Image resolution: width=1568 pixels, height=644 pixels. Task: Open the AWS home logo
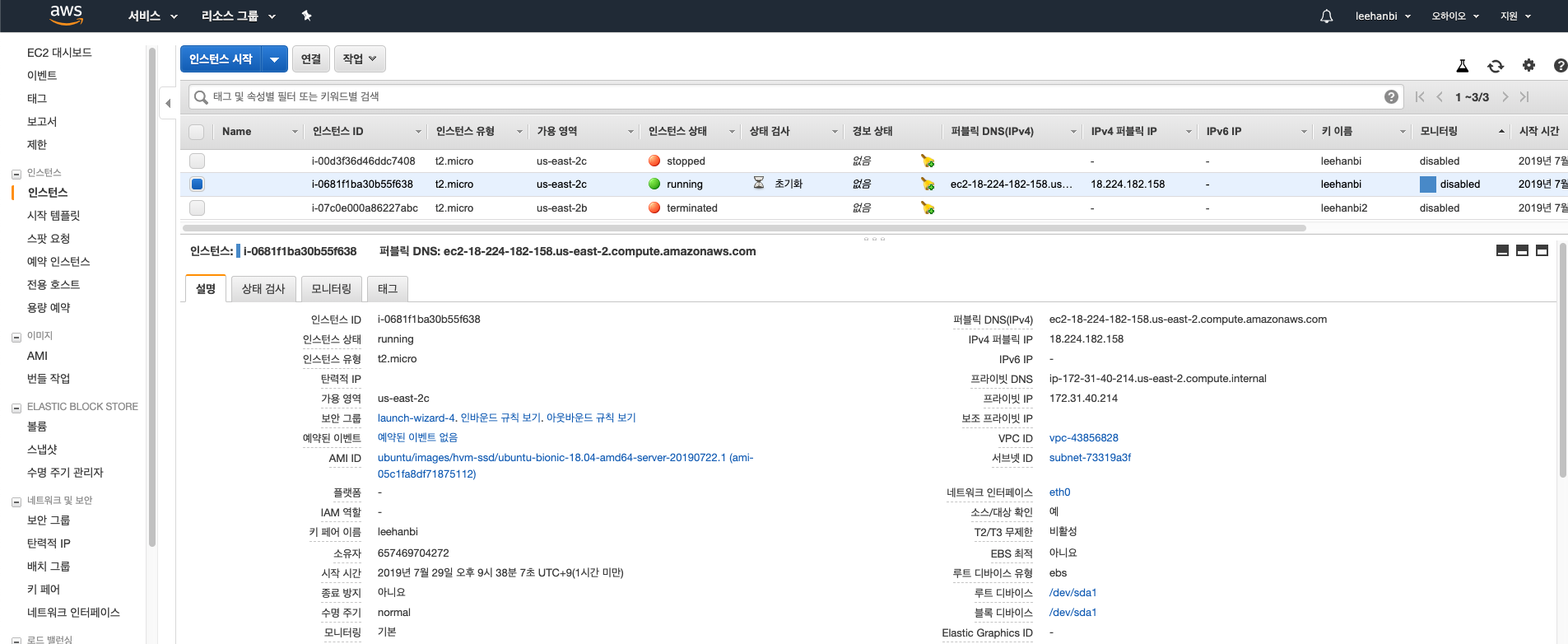(66, 16)
